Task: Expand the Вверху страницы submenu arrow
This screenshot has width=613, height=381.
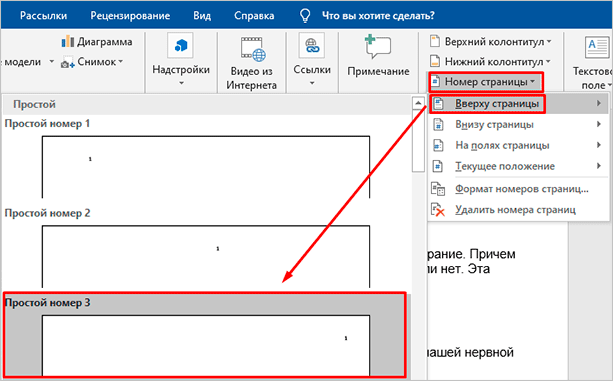Action: click(x=599, y=103)
